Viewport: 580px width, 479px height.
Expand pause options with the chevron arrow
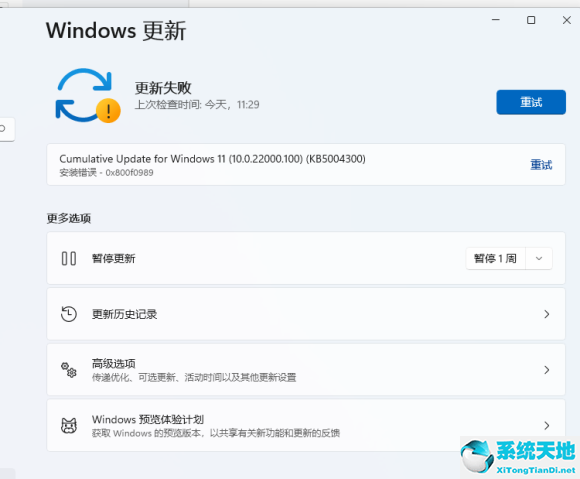tap(539, 258)
